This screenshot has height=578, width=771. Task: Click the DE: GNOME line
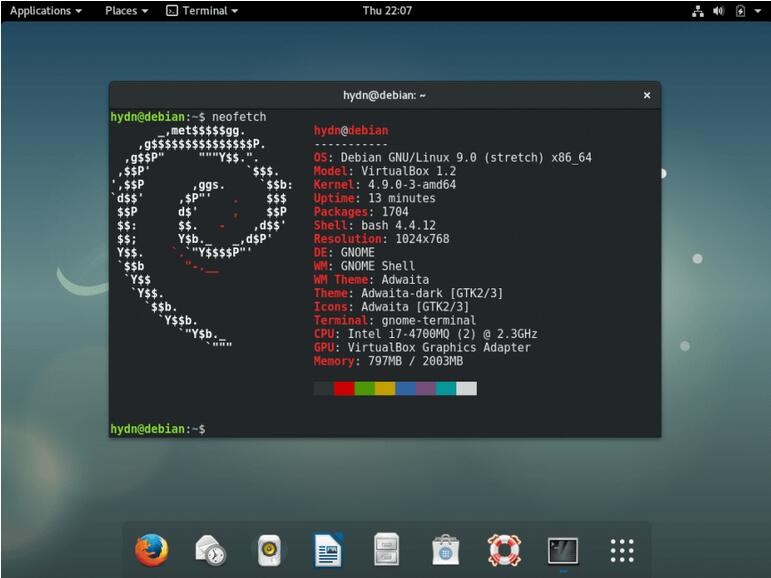point(344,253)
